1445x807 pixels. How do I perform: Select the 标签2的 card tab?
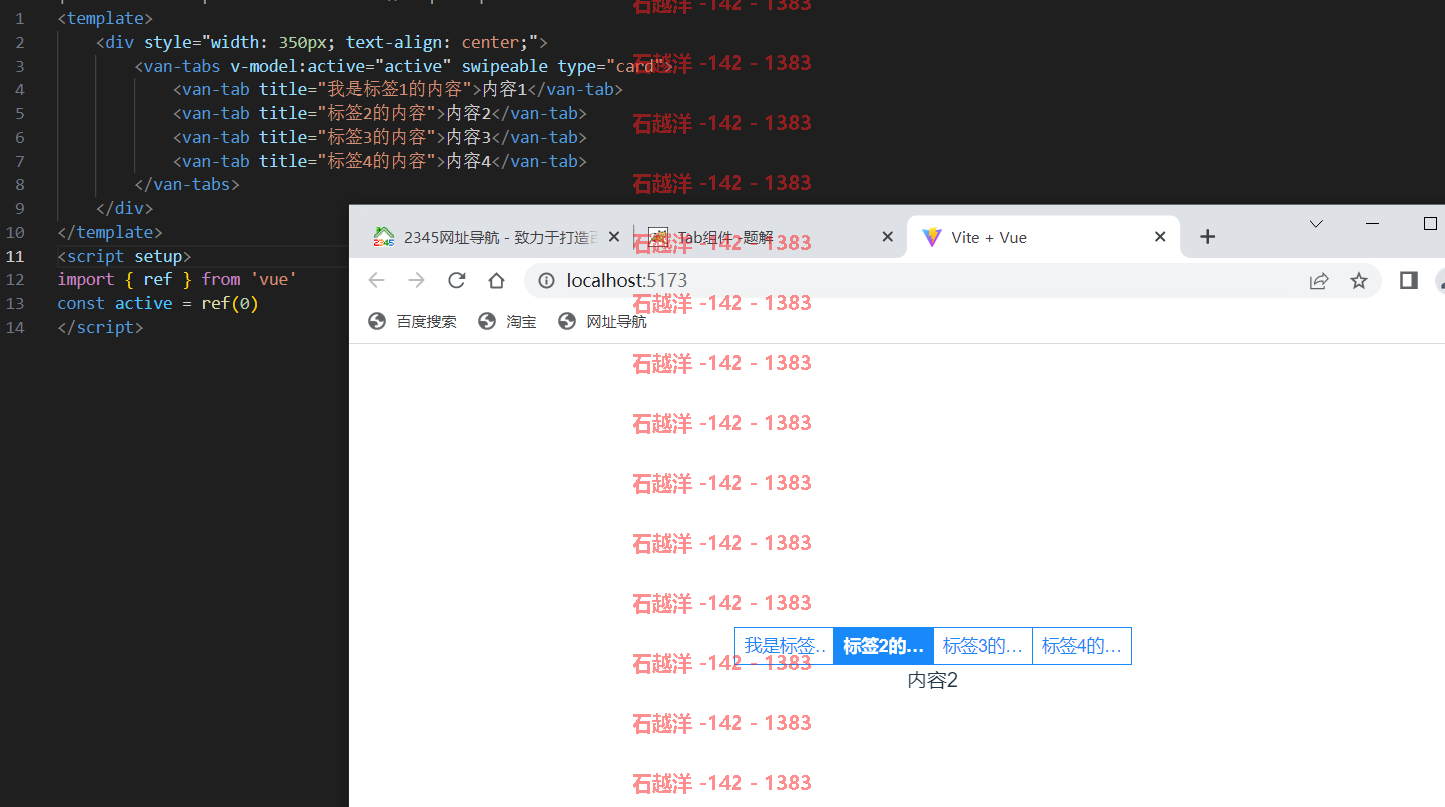click(883, 646)
